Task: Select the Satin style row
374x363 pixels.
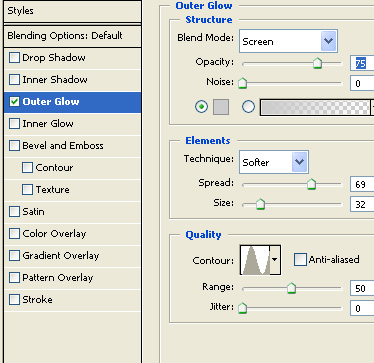Action: point(73,212)
